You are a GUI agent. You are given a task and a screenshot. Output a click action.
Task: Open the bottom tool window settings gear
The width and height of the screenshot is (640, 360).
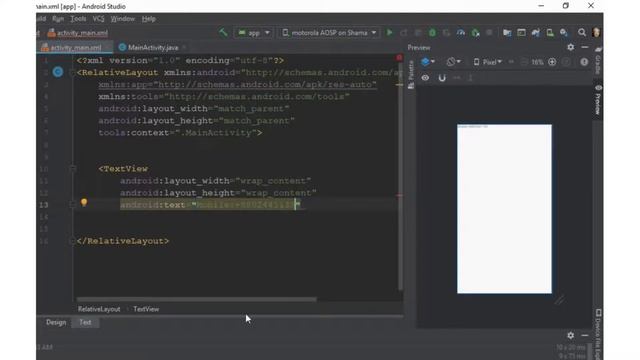point(571,335)
